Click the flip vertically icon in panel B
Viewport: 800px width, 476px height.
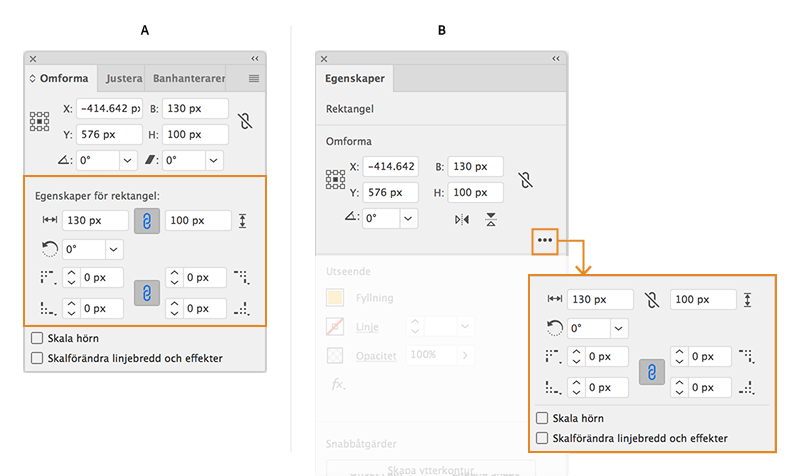point(491,219)
